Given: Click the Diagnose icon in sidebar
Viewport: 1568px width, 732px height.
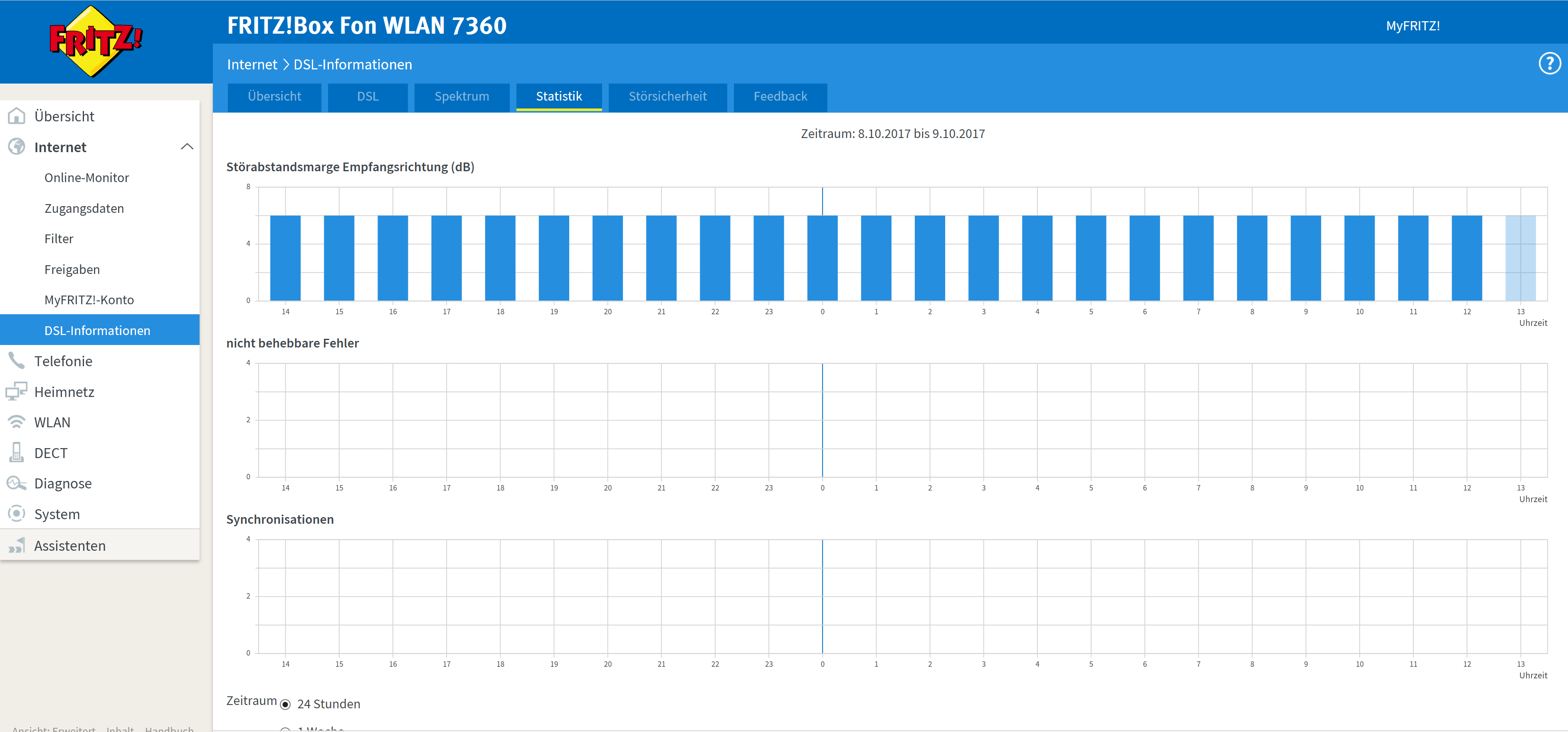Looking at the screenshot, I should pos(17,483).
